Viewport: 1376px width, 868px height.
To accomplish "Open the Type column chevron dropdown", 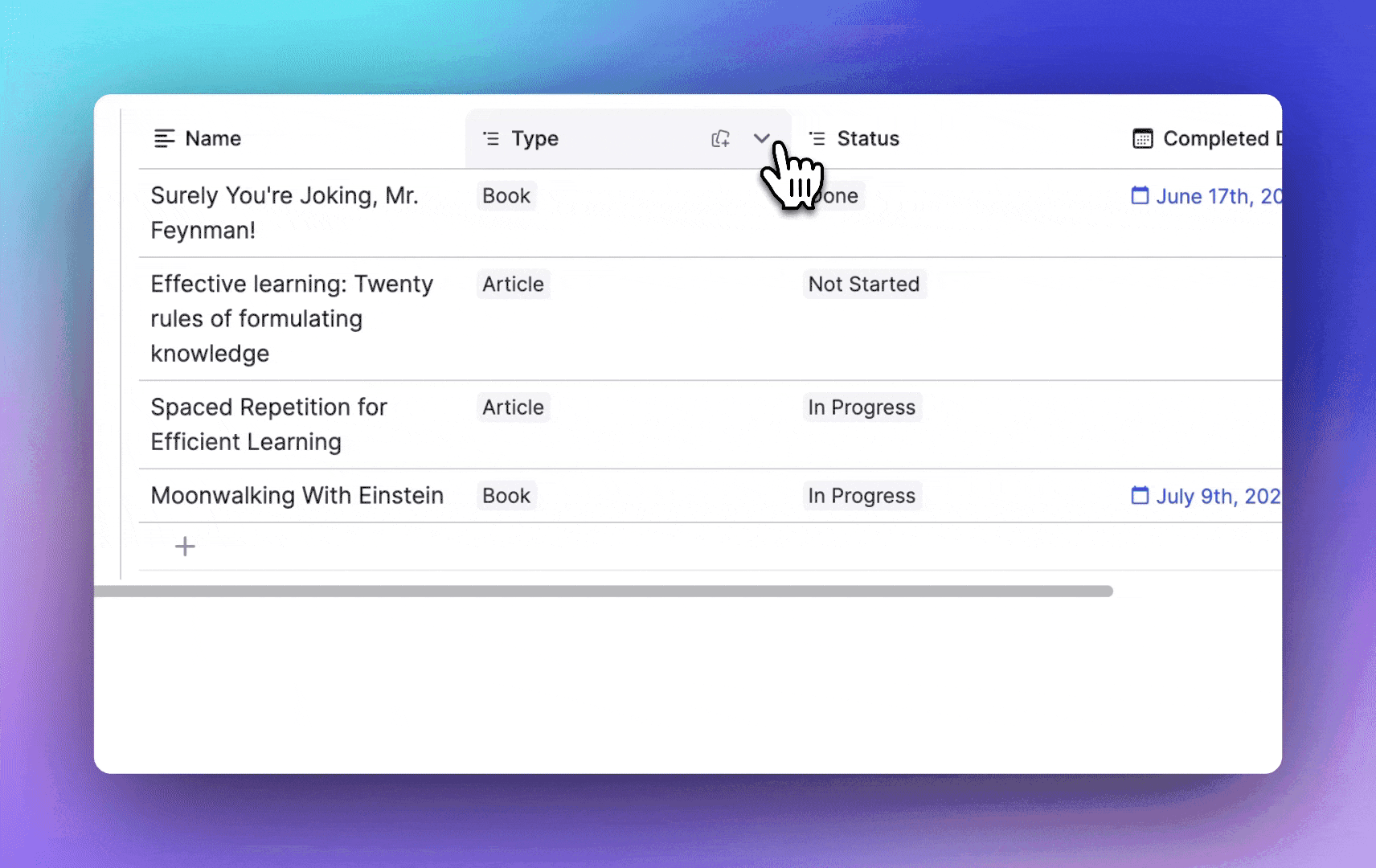I will click(x=761, y=138).
